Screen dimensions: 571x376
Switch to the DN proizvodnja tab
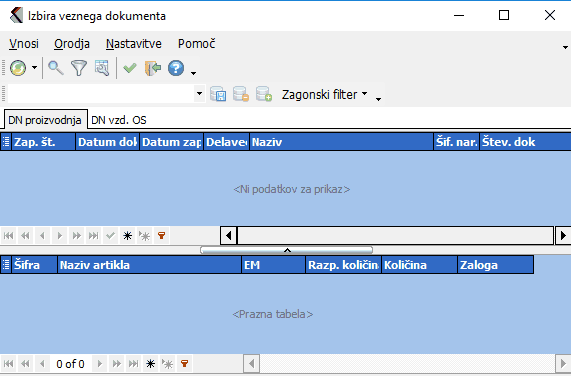45,120
